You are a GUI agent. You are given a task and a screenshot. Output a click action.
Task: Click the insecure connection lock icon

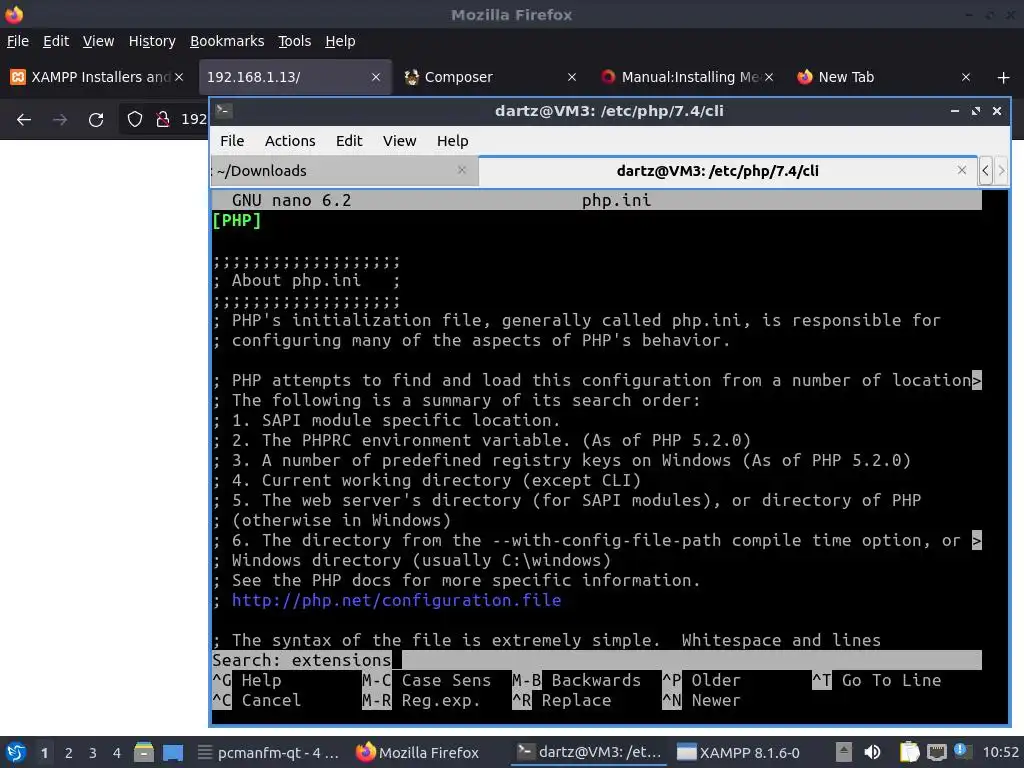tap(163, 120)
